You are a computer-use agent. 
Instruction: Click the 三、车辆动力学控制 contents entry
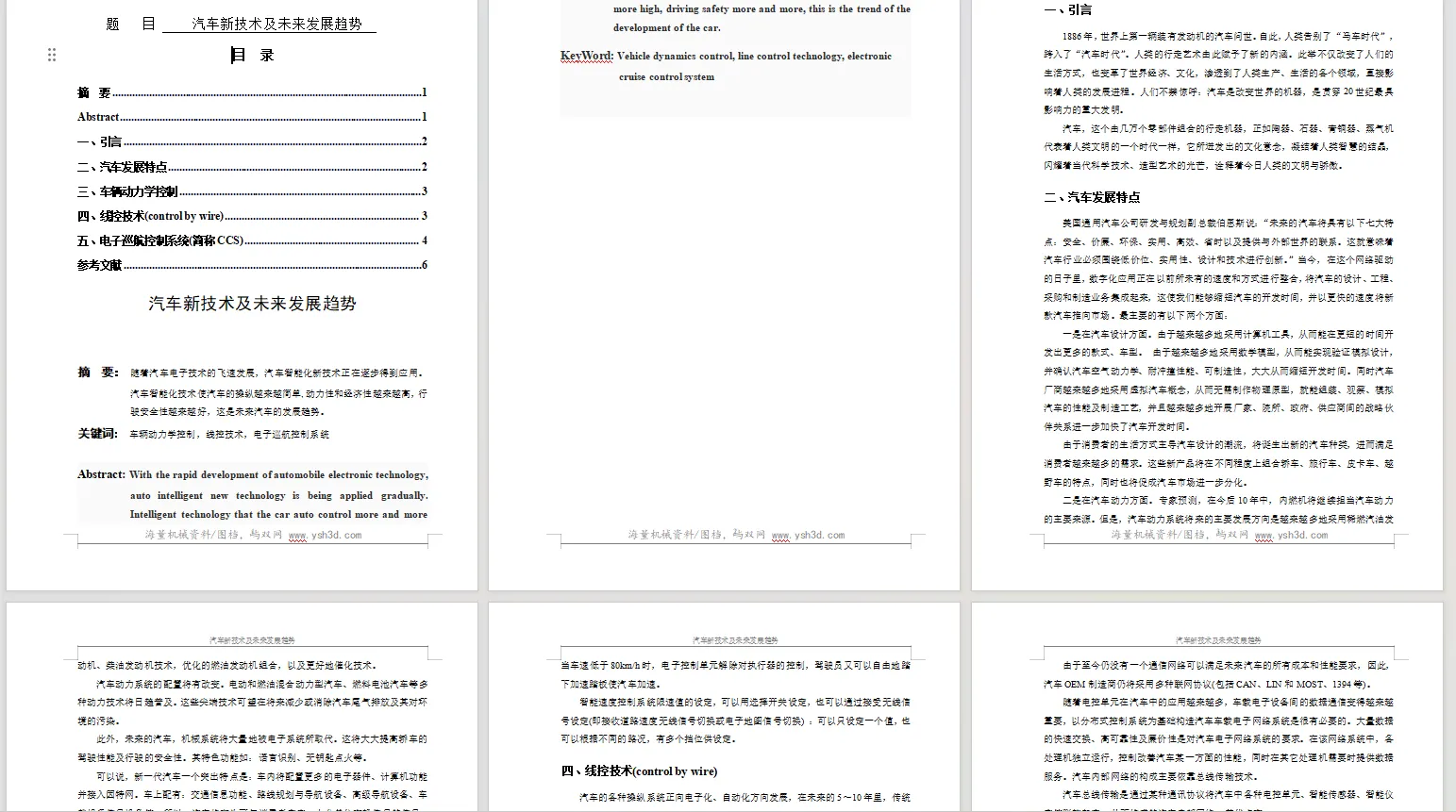(252, 191)
